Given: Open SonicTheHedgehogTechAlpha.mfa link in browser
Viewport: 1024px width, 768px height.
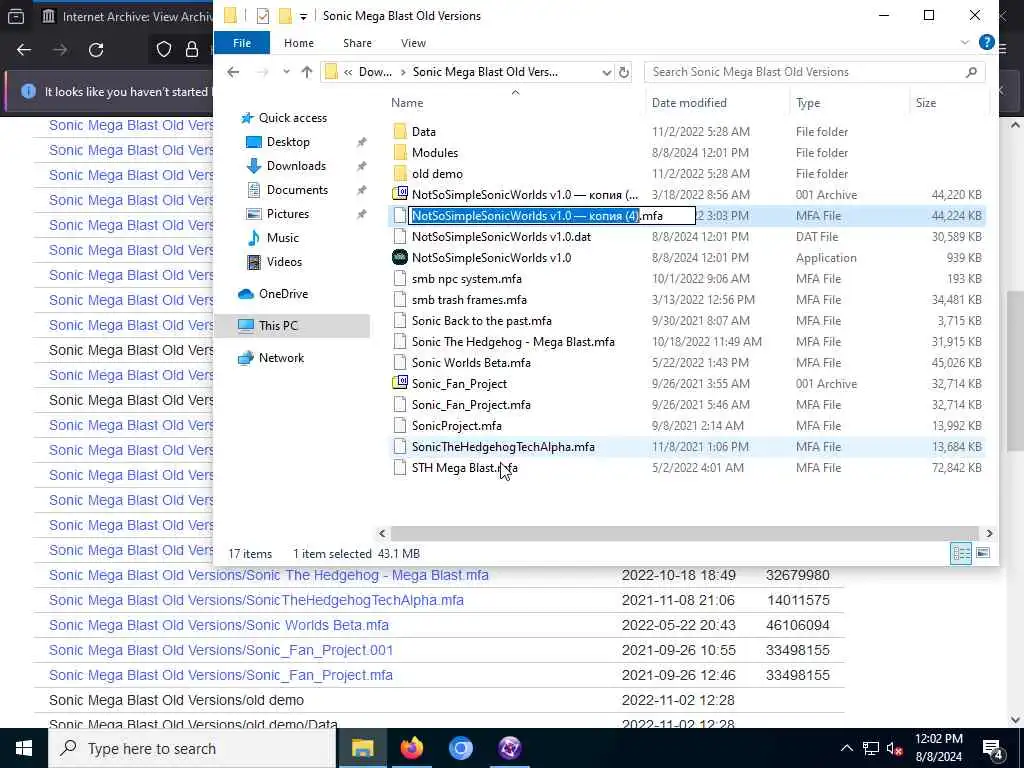Looking at the screenshot, I should 256,600.
